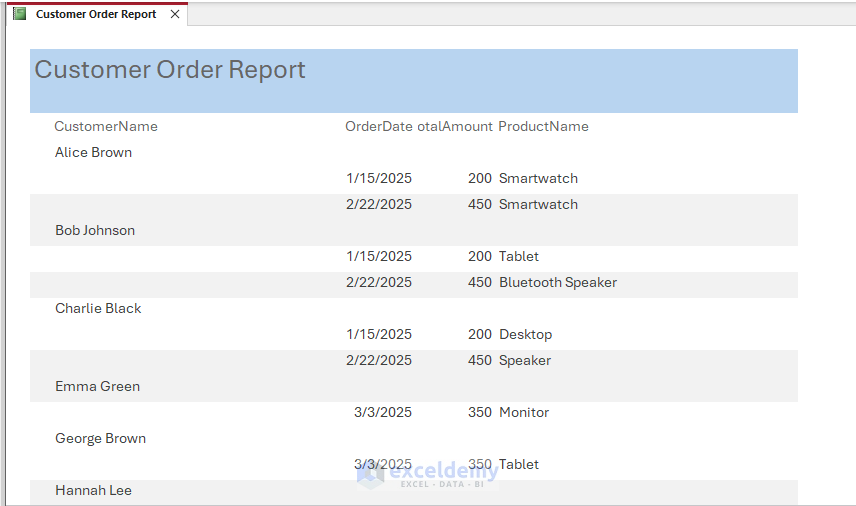The width and height of the screenshot is (856, 506).
Task: Select the Bluetooth Speaker product field
Action: (x=558, y=282)
